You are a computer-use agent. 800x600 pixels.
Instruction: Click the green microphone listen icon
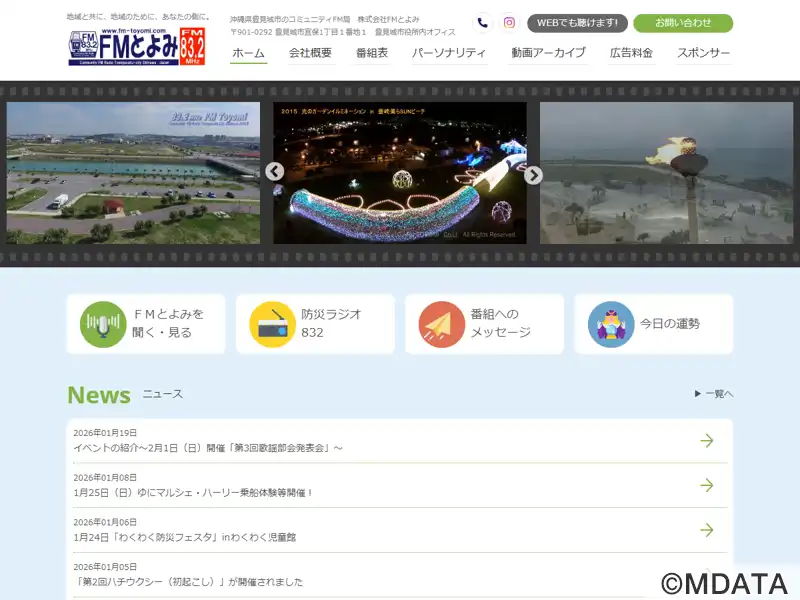coord(103,324)
